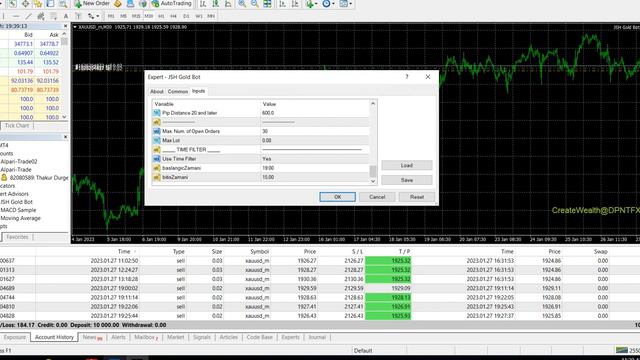
Task: Open the Favorites tab in Navigator
Action: point(17,237)
